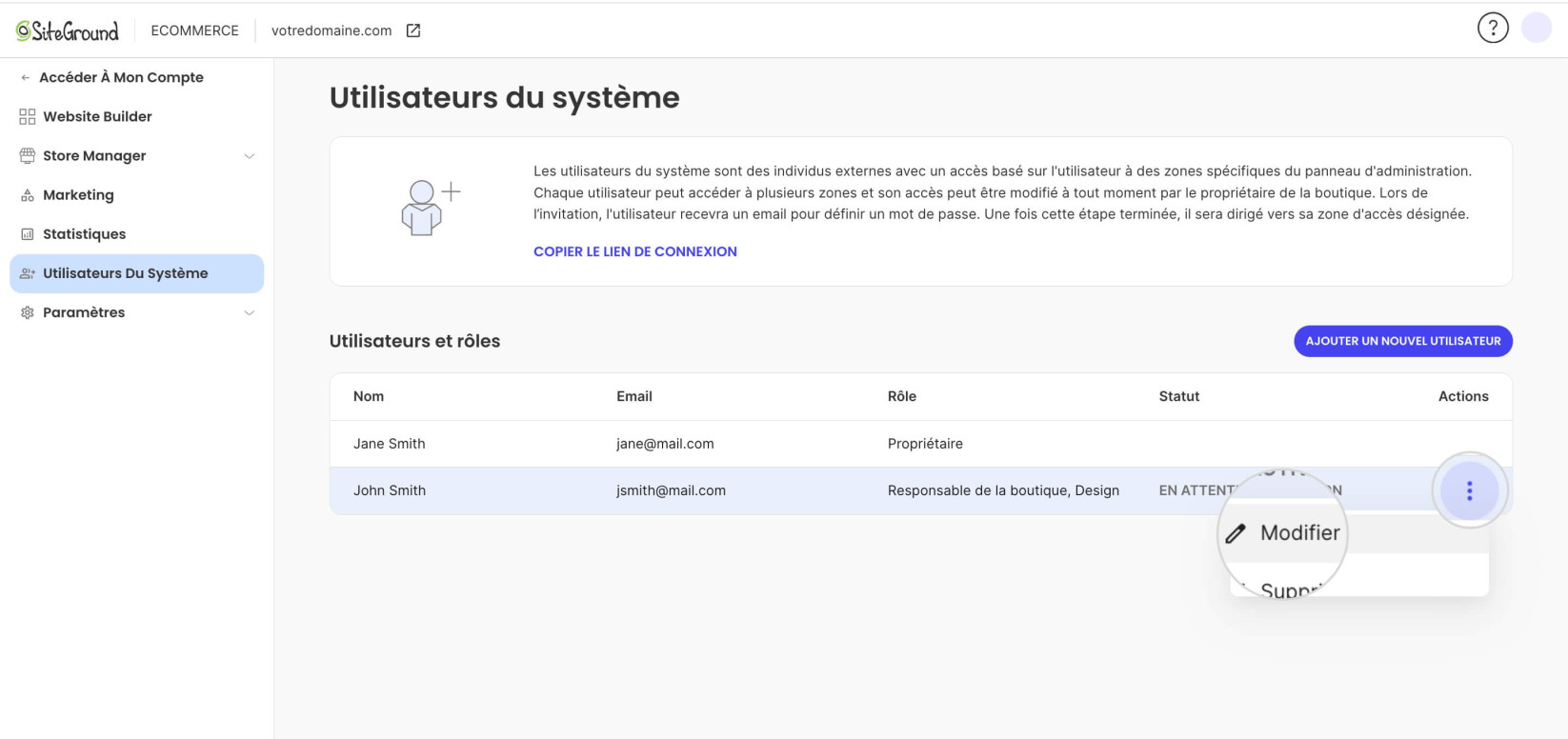1568x739 pixels.
Task: Click the Rôle column header
Action: pos(902,396)
